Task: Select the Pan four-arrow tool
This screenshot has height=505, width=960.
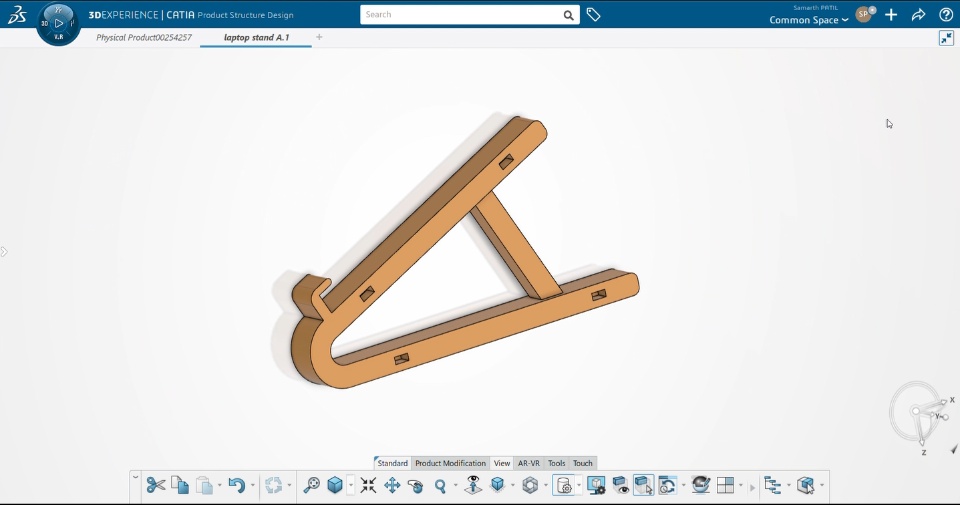Action: pos(392,485)
